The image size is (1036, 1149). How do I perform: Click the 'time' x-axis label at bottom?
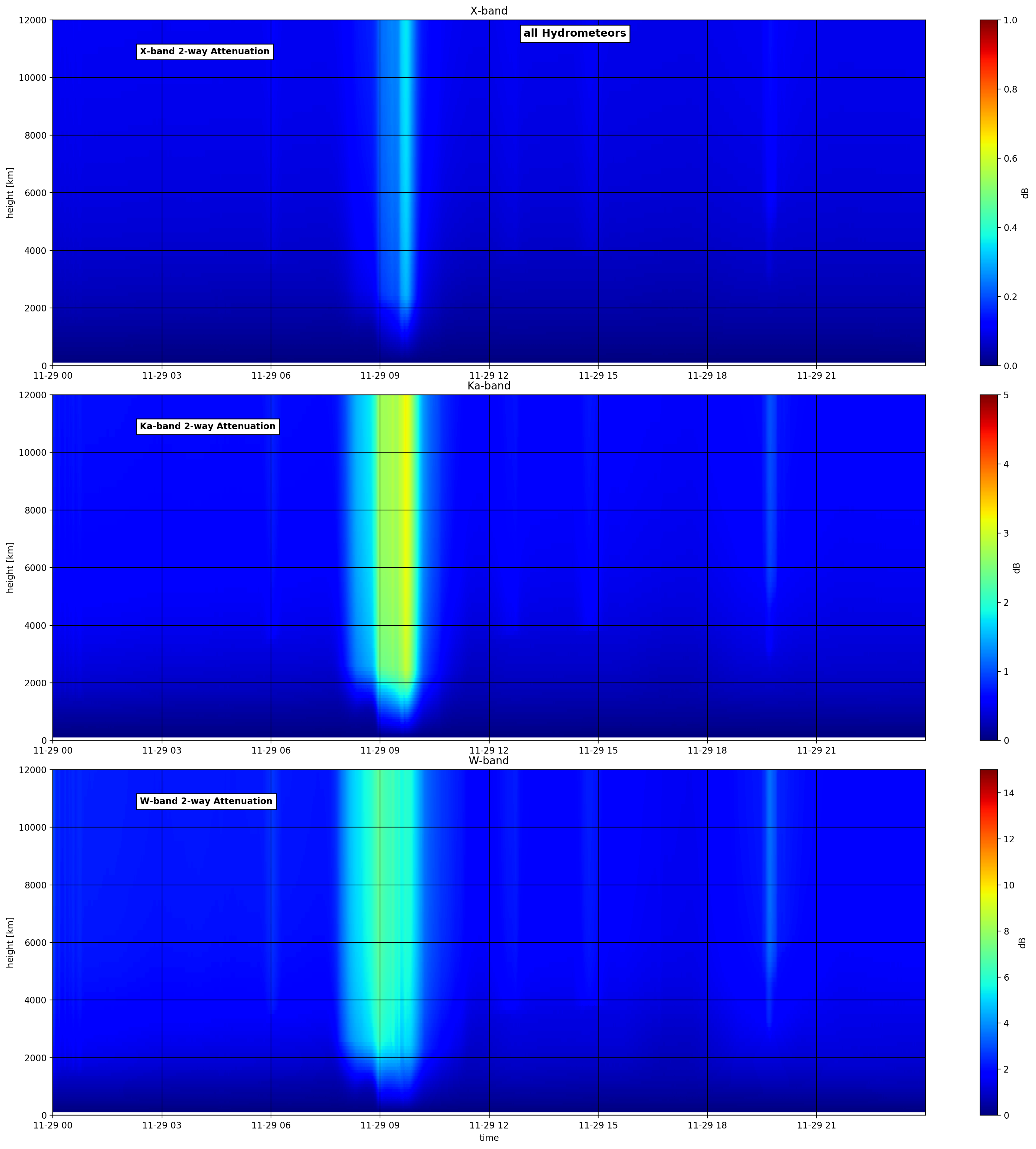tap(489, 1138)
